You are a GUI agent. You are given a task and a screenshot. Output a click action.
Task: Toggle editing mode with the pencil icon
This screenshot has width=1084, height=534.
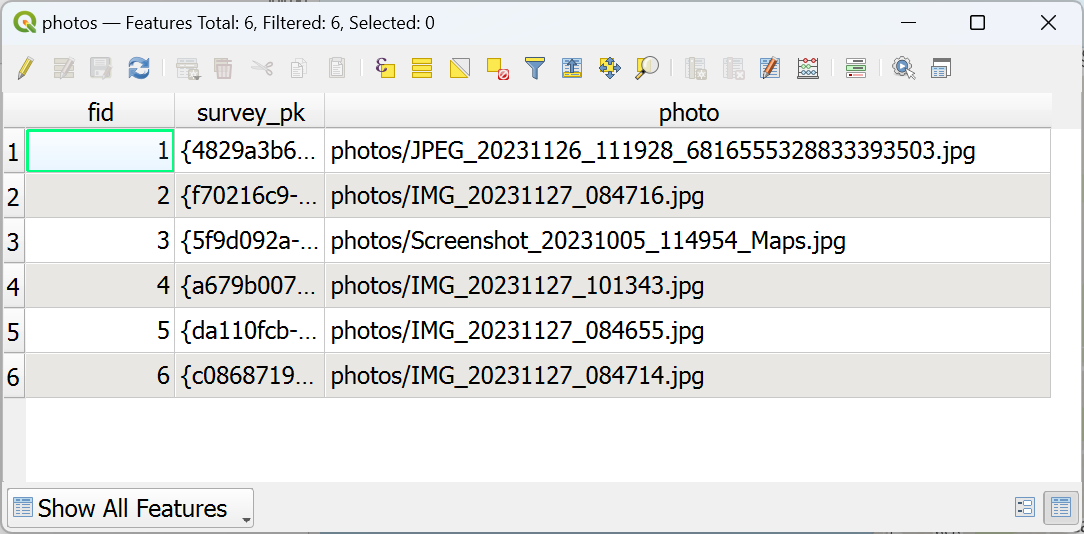pyautogui.click(x=26, y=68)
